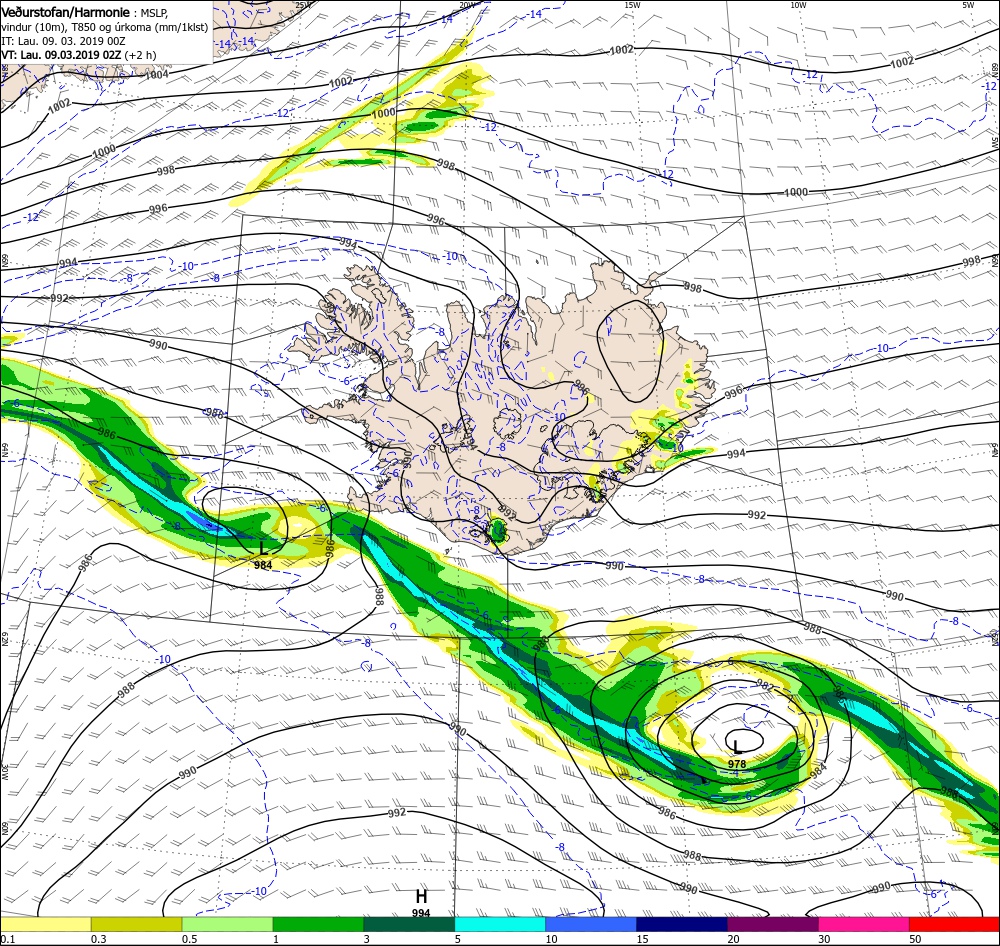
Task: Click the olive 0.3–0.5 legend swatch
Action: [x=136, y=924]
